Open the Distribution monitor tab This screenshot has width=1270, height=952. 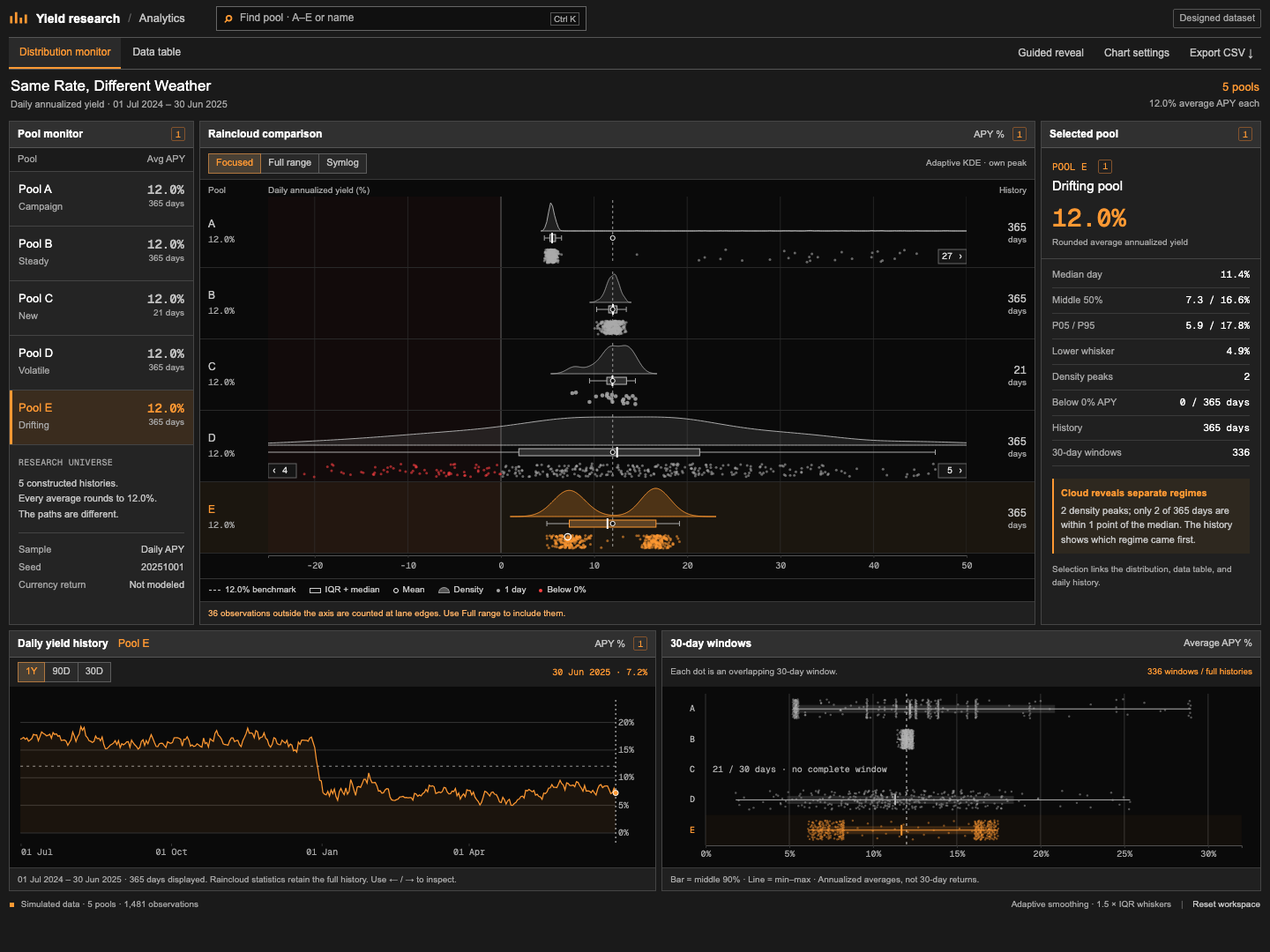(65, 53)
